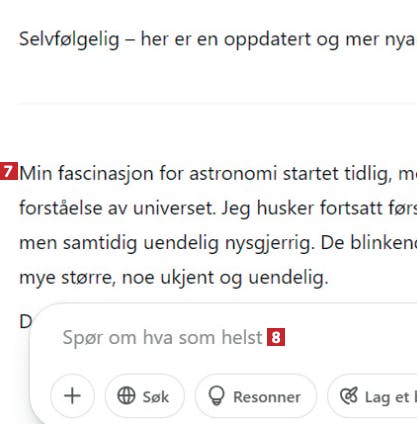Click the Min fascinasjon for astronomi line
417x424 pixels.
(x=218, y=173)
